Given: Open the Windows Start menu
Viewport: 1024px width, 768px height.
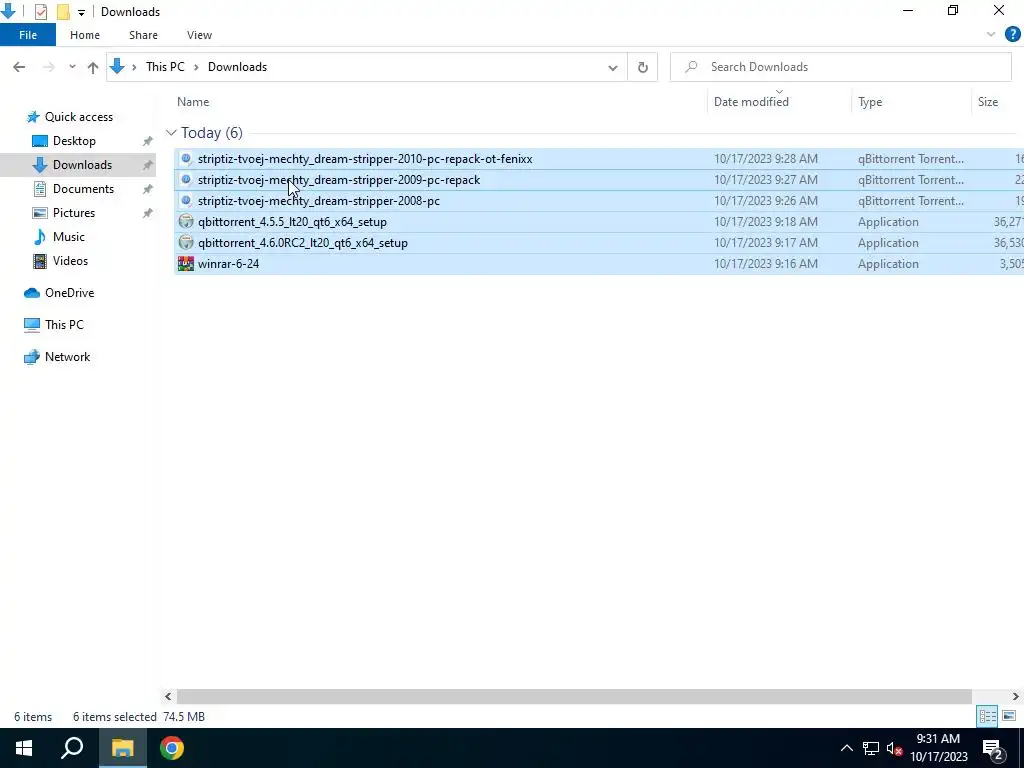Looking at the screenshot, I should pos(24,748).
